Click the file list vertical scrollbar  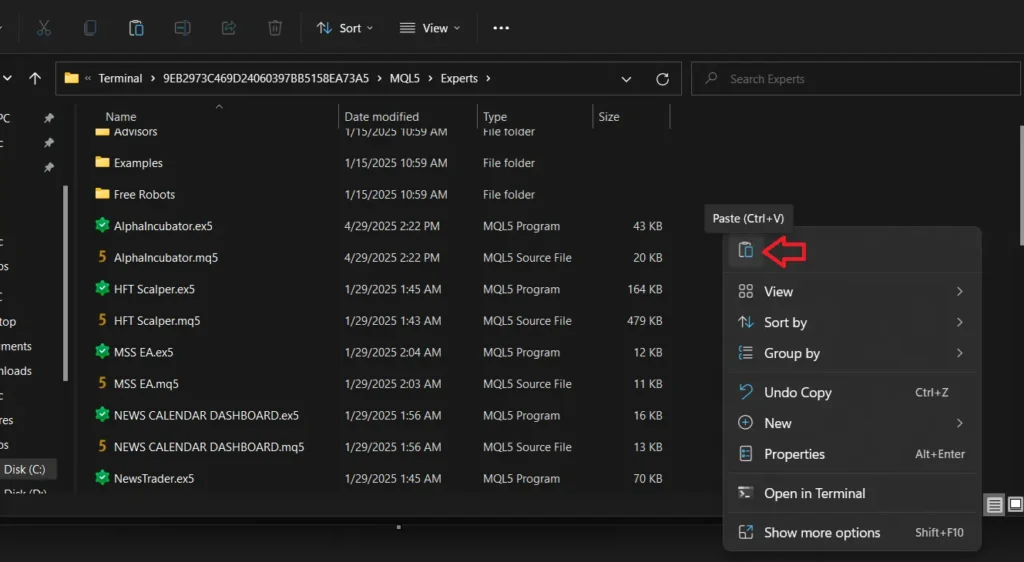click(x=1021, y=186)
